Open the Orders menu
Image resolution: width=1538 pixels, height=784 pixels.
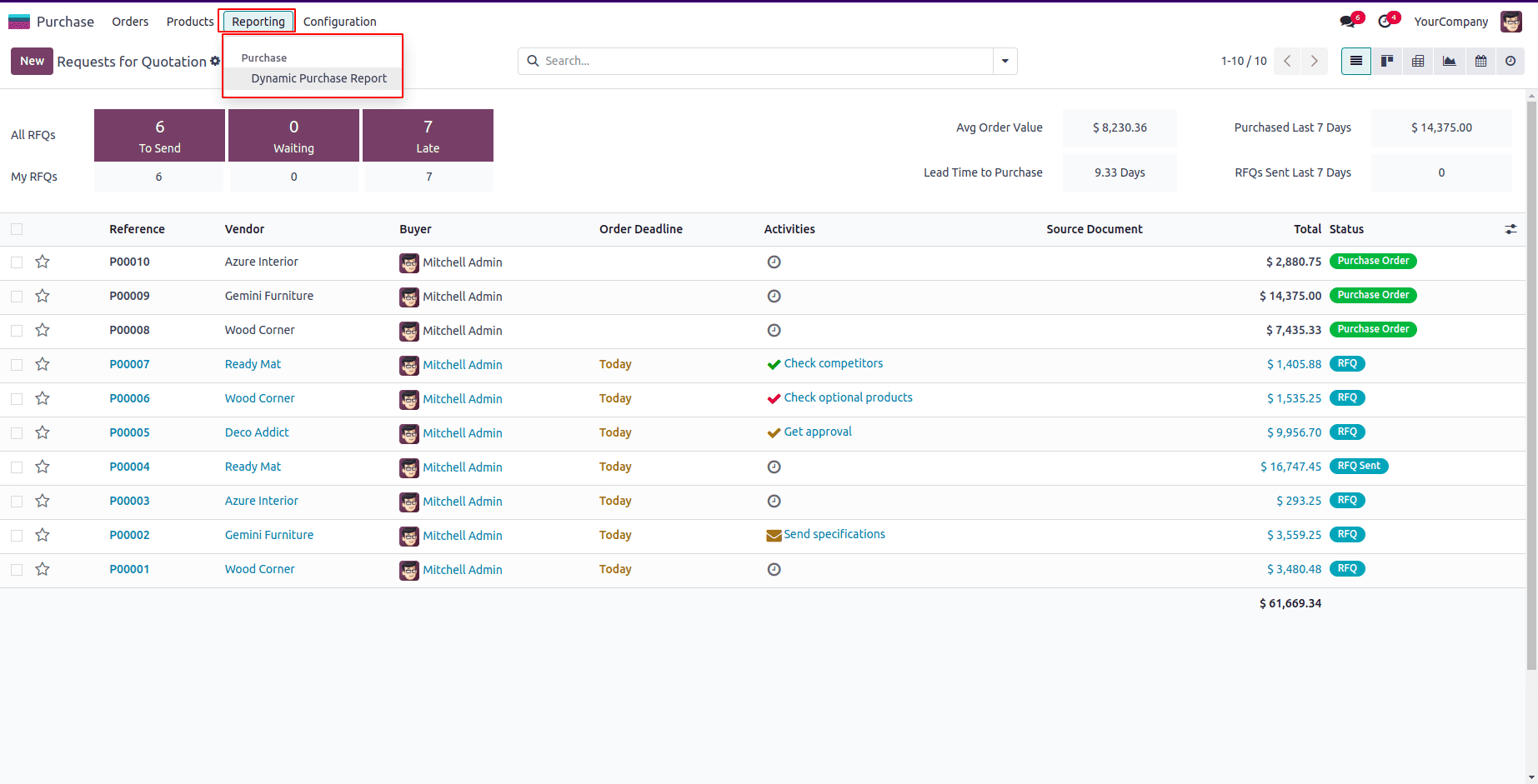(x=130, y=22)
